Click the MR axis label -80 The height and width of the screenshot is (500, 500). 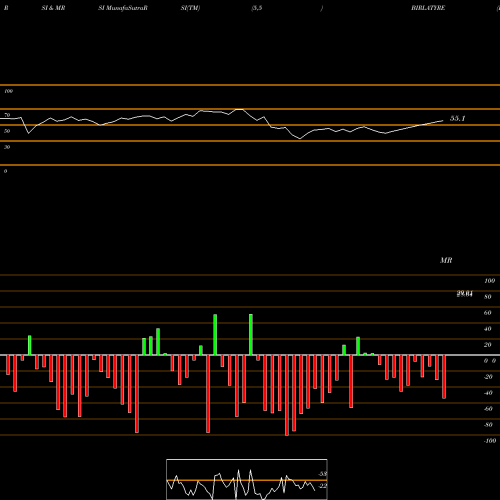tap(488, 425)
